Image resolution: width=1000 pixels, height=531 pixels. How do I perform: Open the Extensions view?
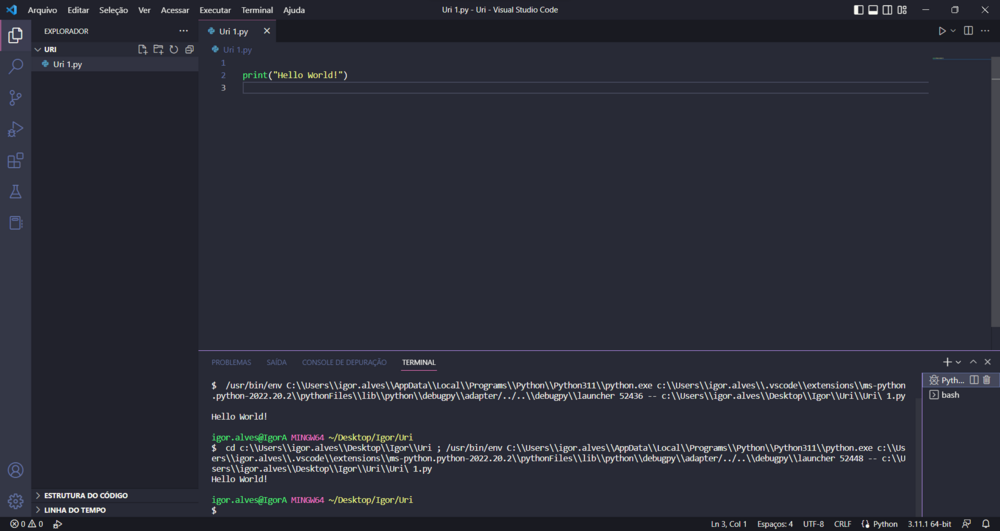[15, 160]
